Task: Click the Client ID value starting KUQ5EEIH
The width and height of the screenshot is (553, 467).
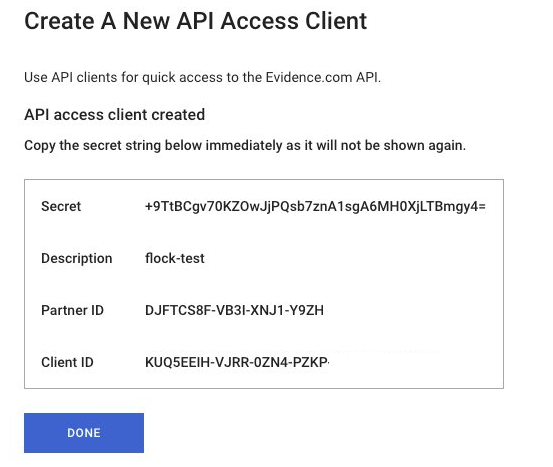Action: coord(237,362)
